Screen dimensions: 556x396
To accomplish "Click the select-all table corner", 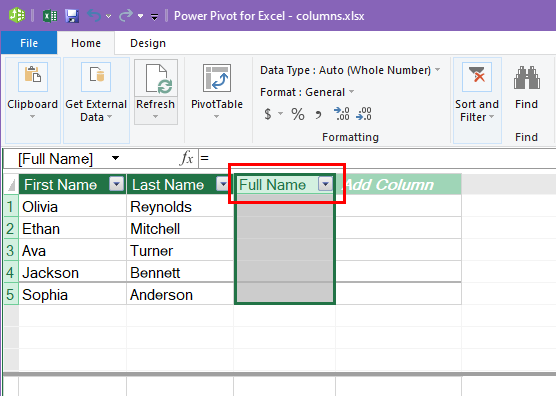I will point(11,184).
